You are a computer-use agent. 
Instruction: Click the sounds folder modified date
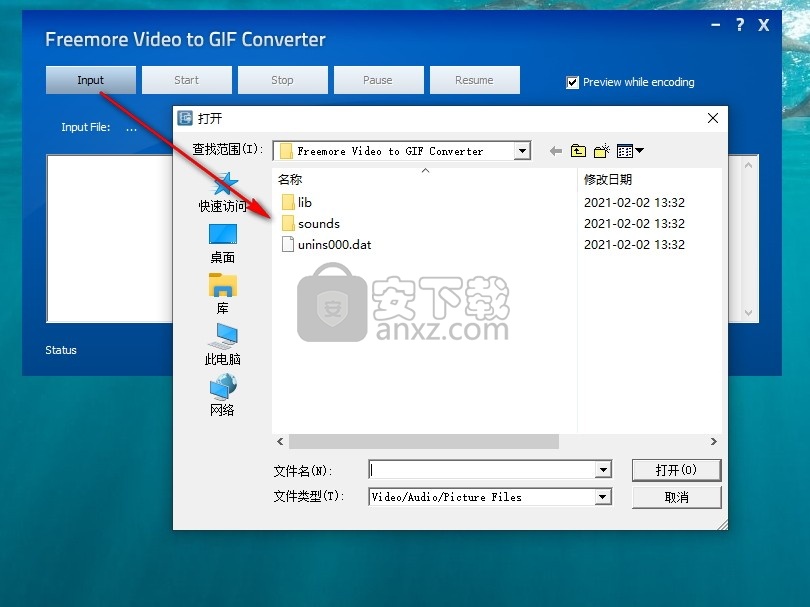tap(634, 224)
